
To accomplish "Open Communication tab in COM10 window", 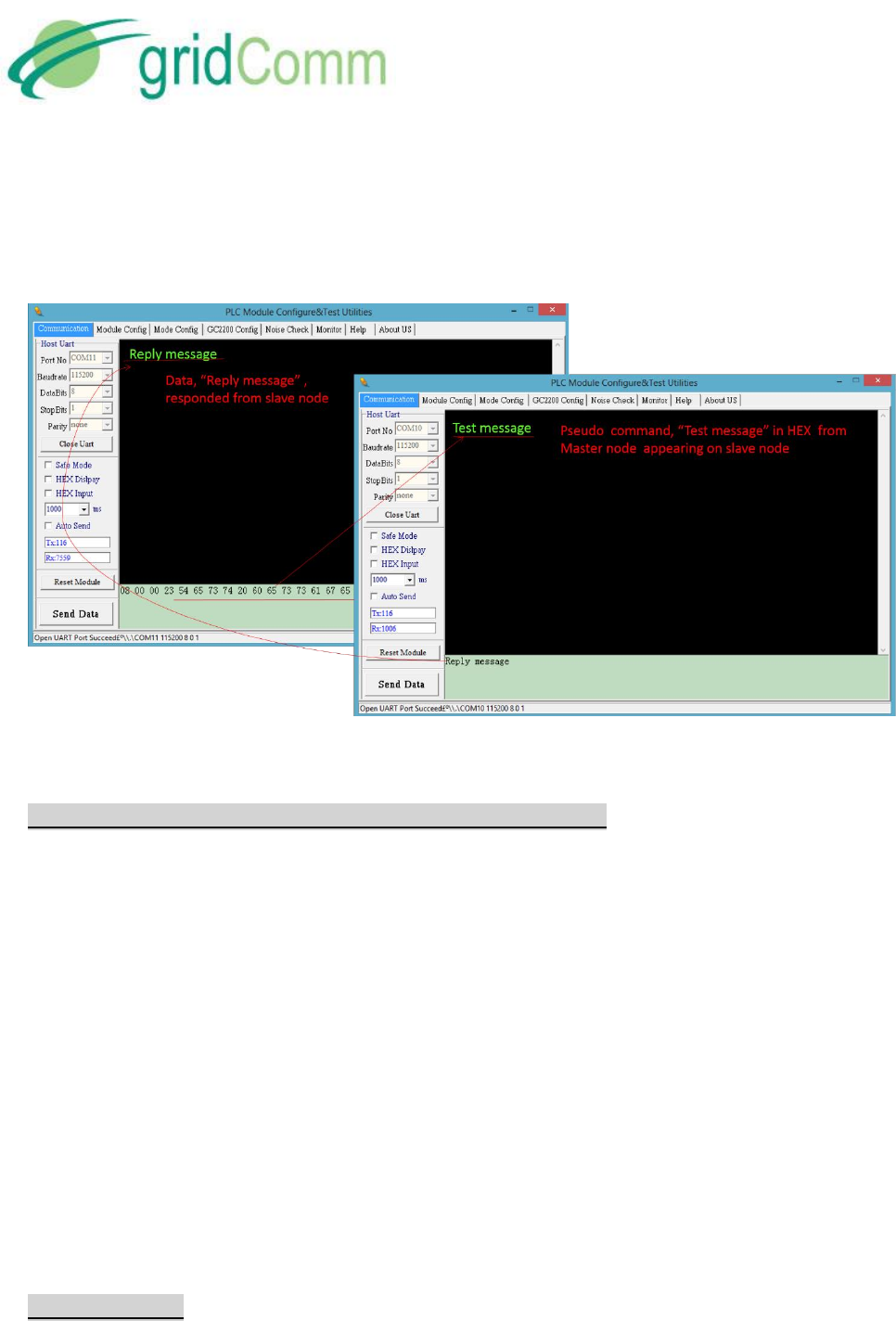I will pos(390,400).
